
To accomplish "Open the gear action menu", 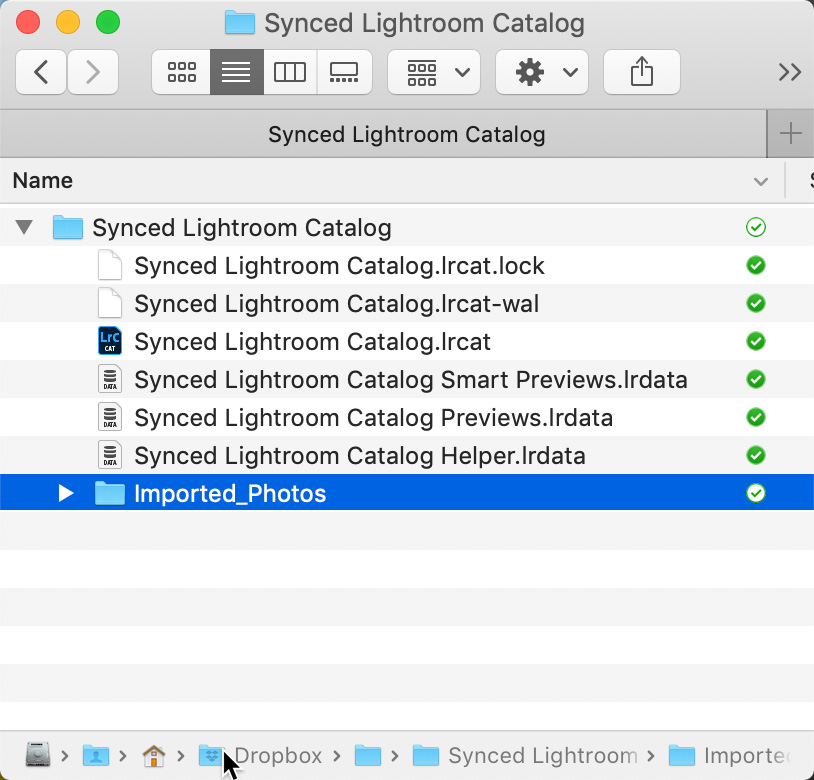I will tap(541, 72).
